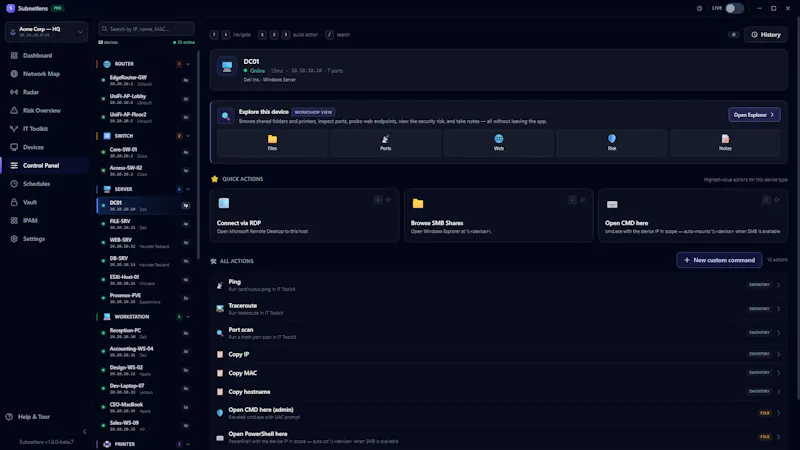
Task: Open the History panel
Action: [x=766, y=35]
